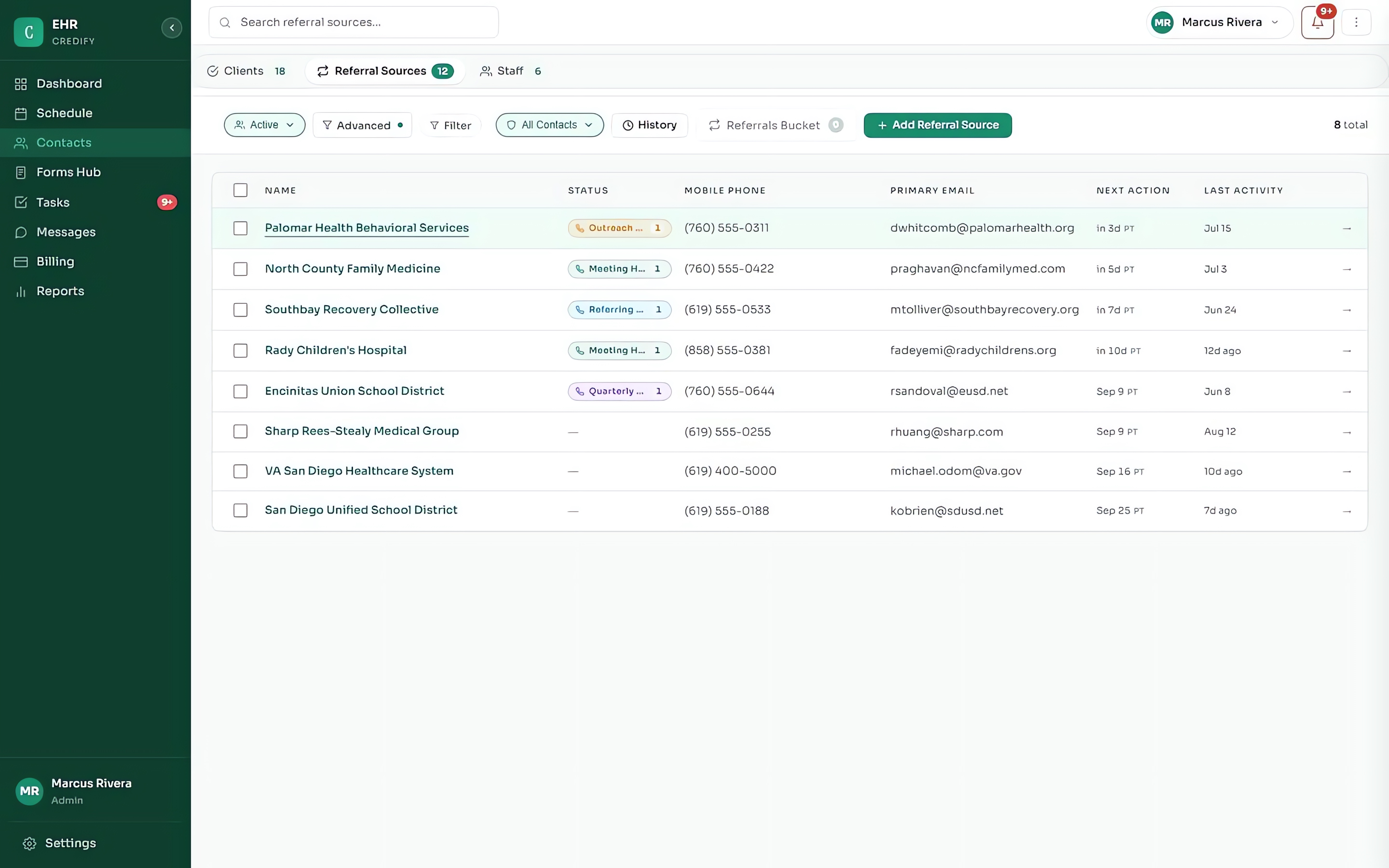Switch to the Clients tab
Image resolution: width=1389 pixels, height=868 pixels.
[x=246, y=71]
